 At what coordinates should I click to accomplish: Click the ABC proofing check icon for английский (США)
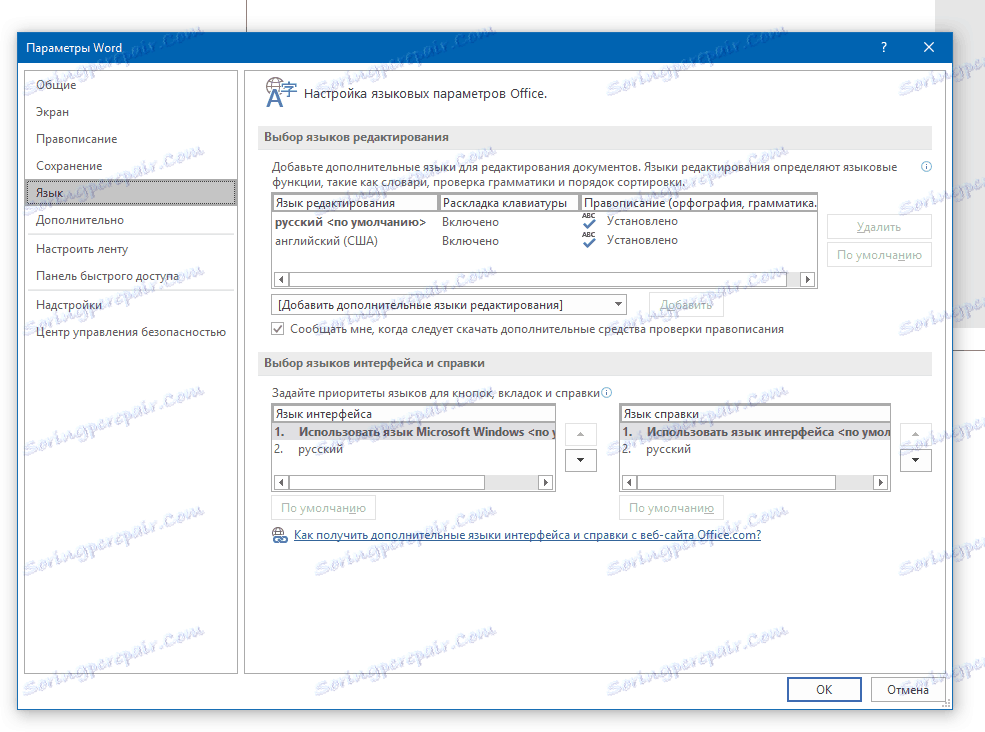[x=589, y=240]
